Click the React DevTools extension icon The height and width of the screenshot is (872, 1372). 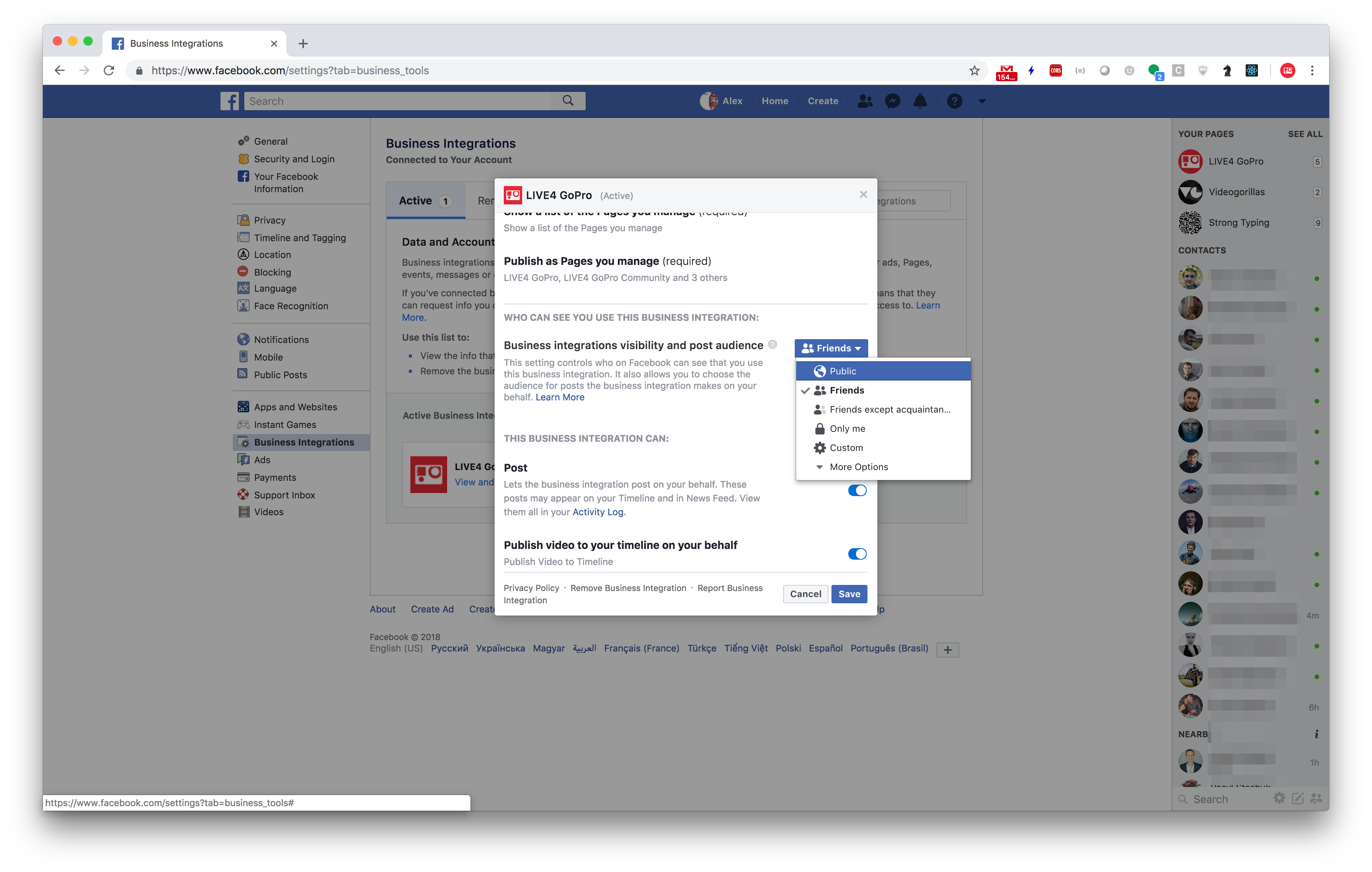[1251, 70]
